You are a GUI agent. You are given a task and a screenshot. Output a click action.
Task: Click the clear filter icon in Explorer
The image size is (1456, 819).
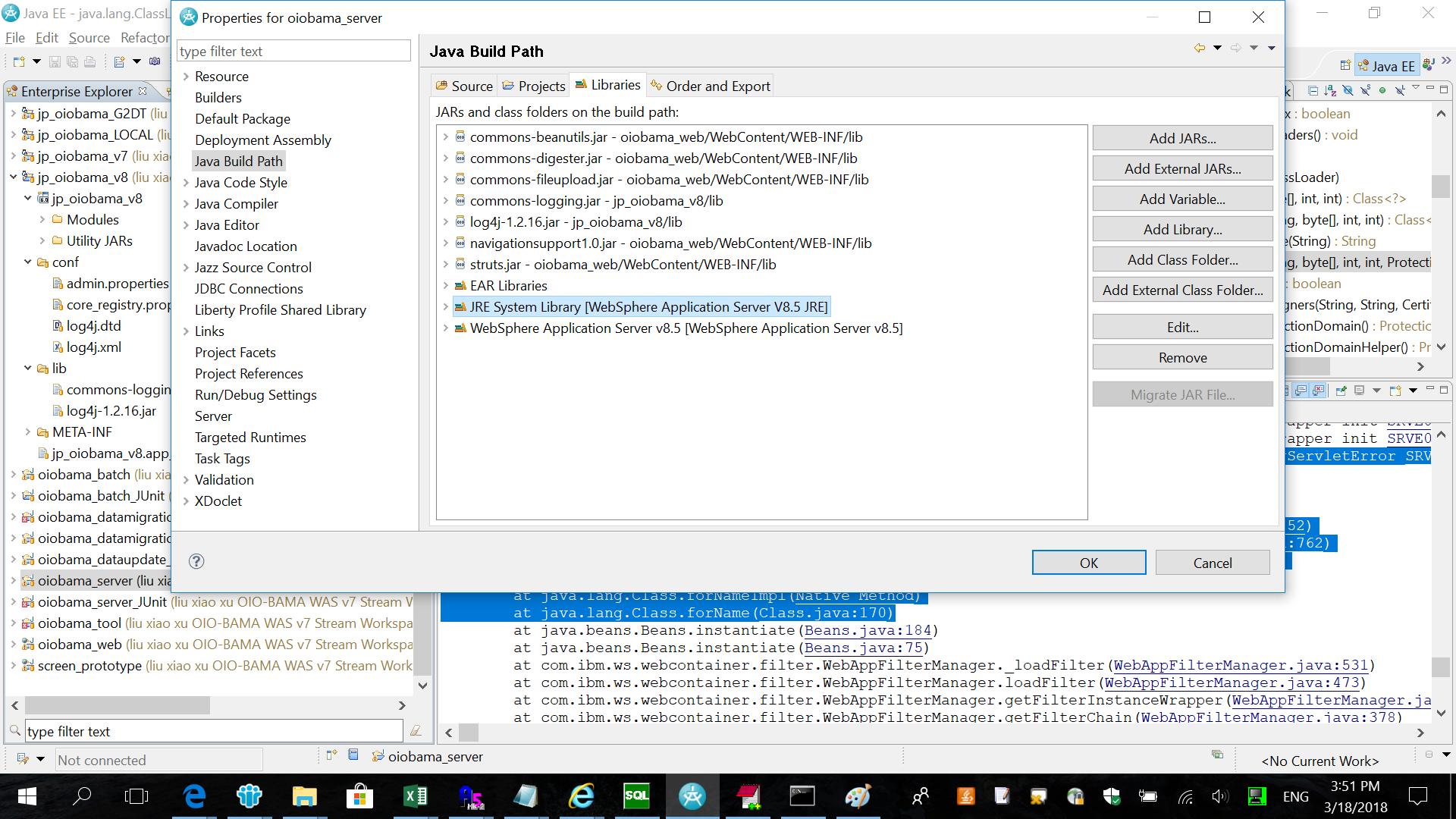pos(416,731)
